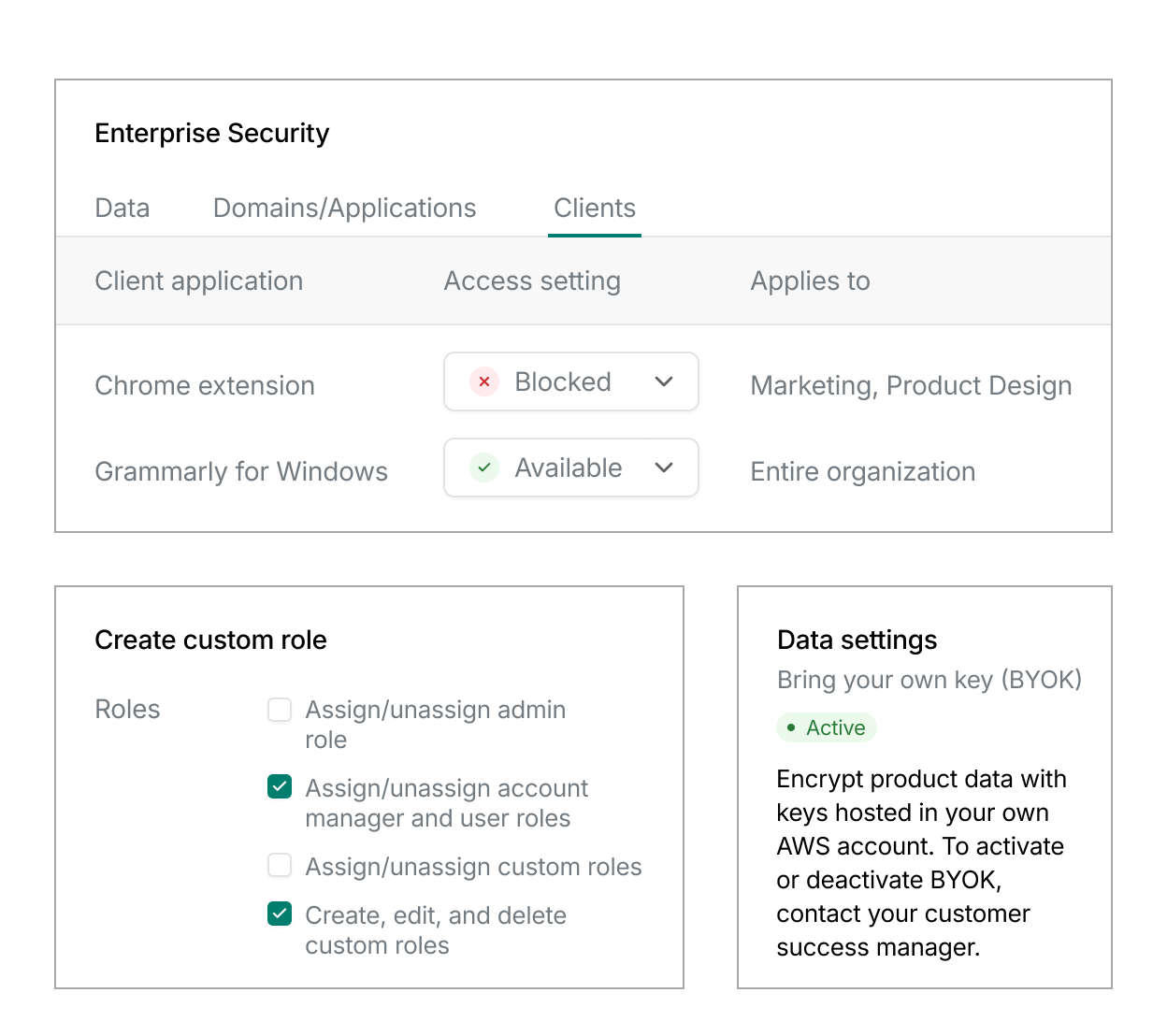
Task: Enable Assign/unassign admin role checkbox
Action: 280,710
